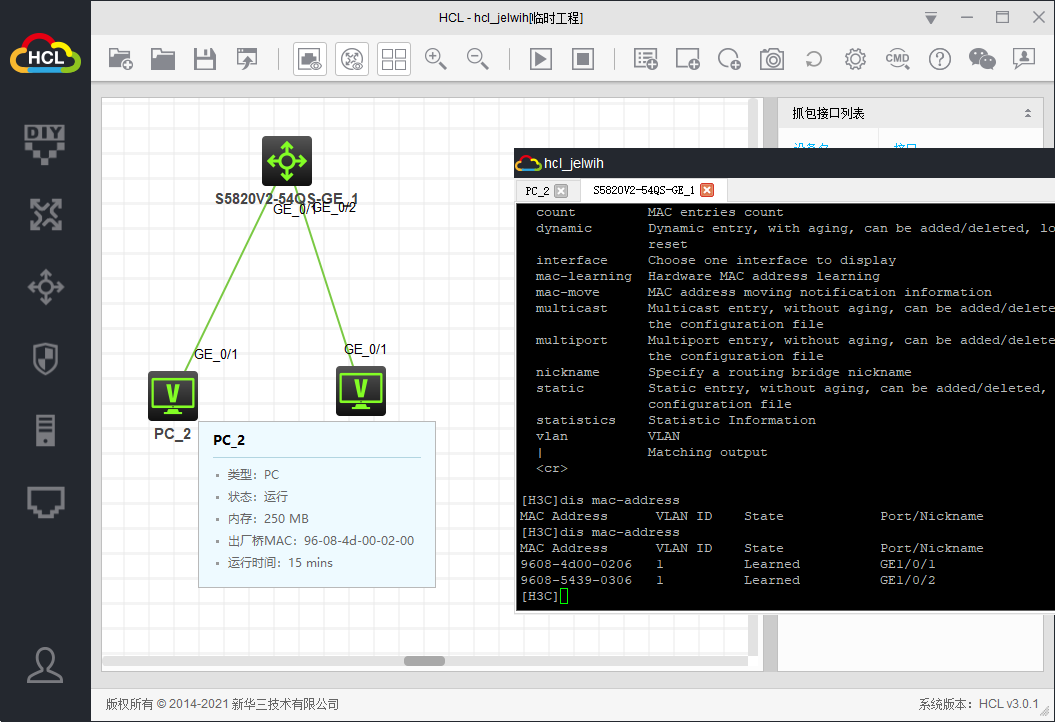Click the stop all devices button
The width and height of the screenshot is (1055, 722).
tap(583, 59)
